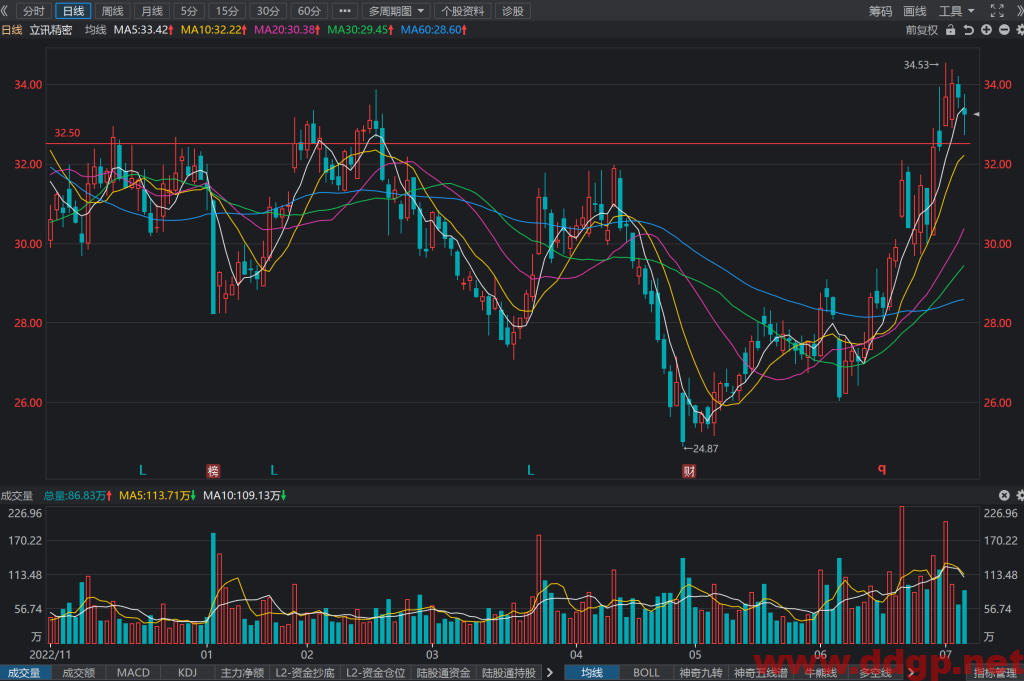This screenshot has height=681, width=1024.
Task: Open volume panel settings gear icon
Action: (1020, 496)
